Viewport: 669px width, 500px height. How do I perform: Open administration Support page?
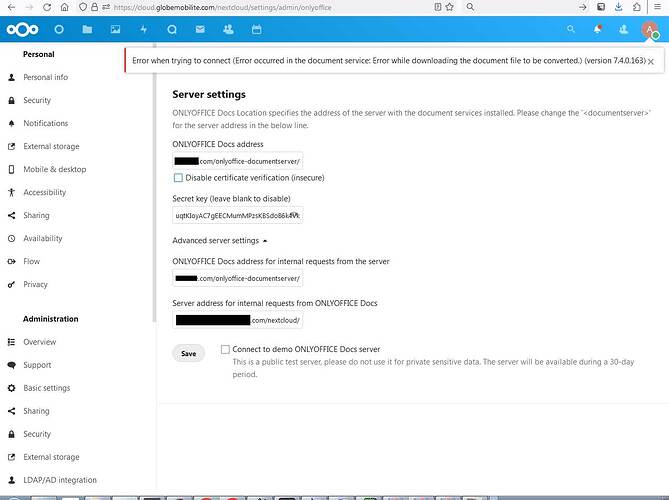point(37,365)
